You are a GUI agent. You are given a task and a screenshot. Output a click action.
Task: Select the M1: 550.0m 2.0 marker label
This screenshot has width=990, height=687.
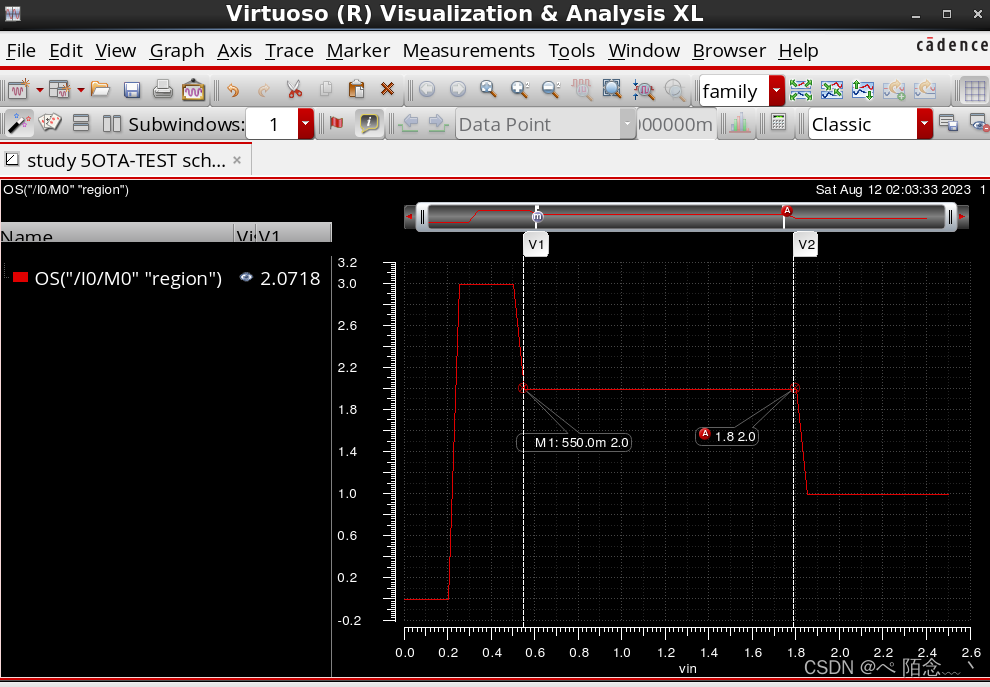(575, 442)
